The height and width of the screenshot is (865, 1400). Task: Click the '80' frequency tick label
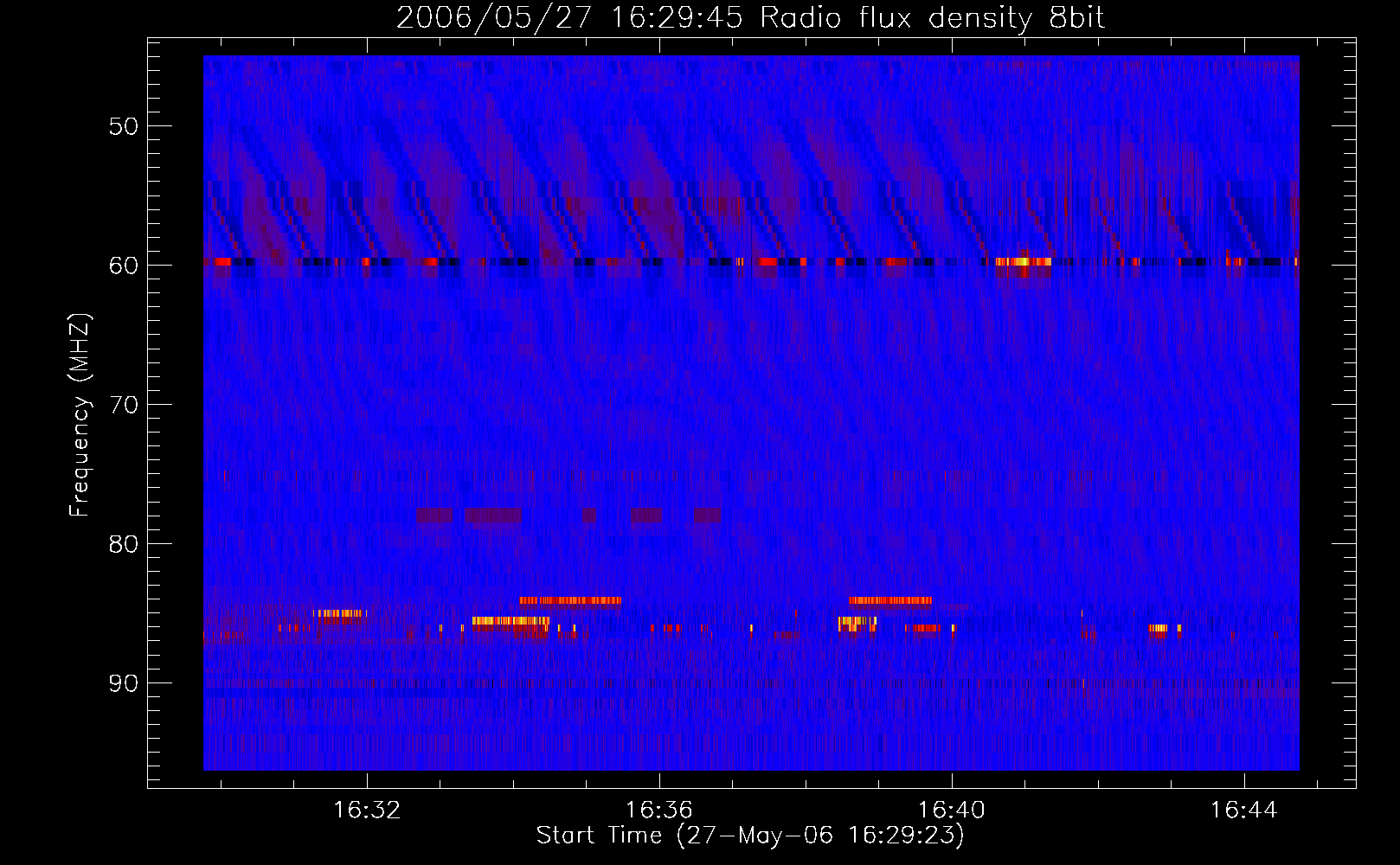click(x=123, y=545)
